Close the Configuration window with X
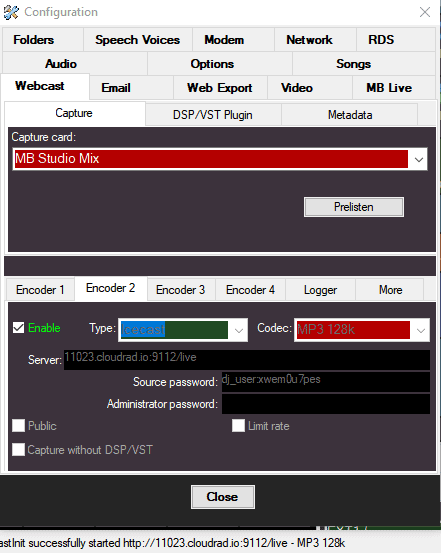Screen dimensions: 441x553 [x=425, y=12]
